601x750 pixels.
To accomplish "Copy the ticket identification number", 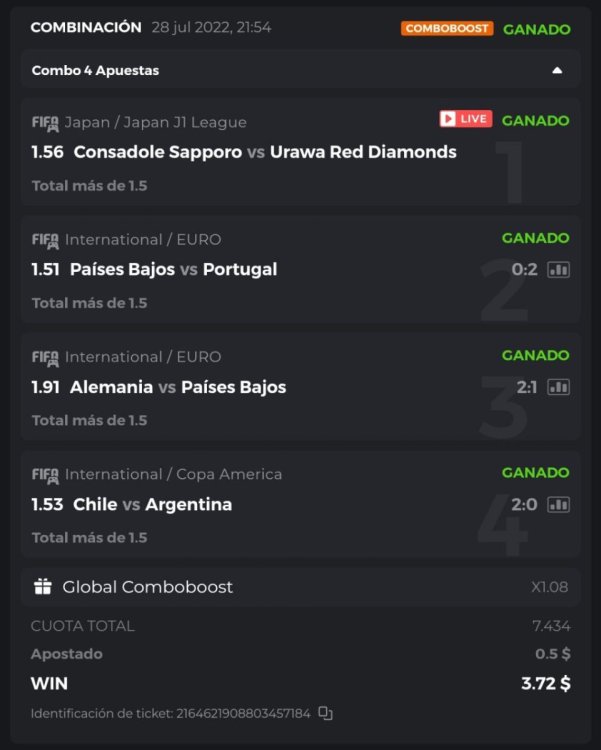I will click(x=325, y=713).
